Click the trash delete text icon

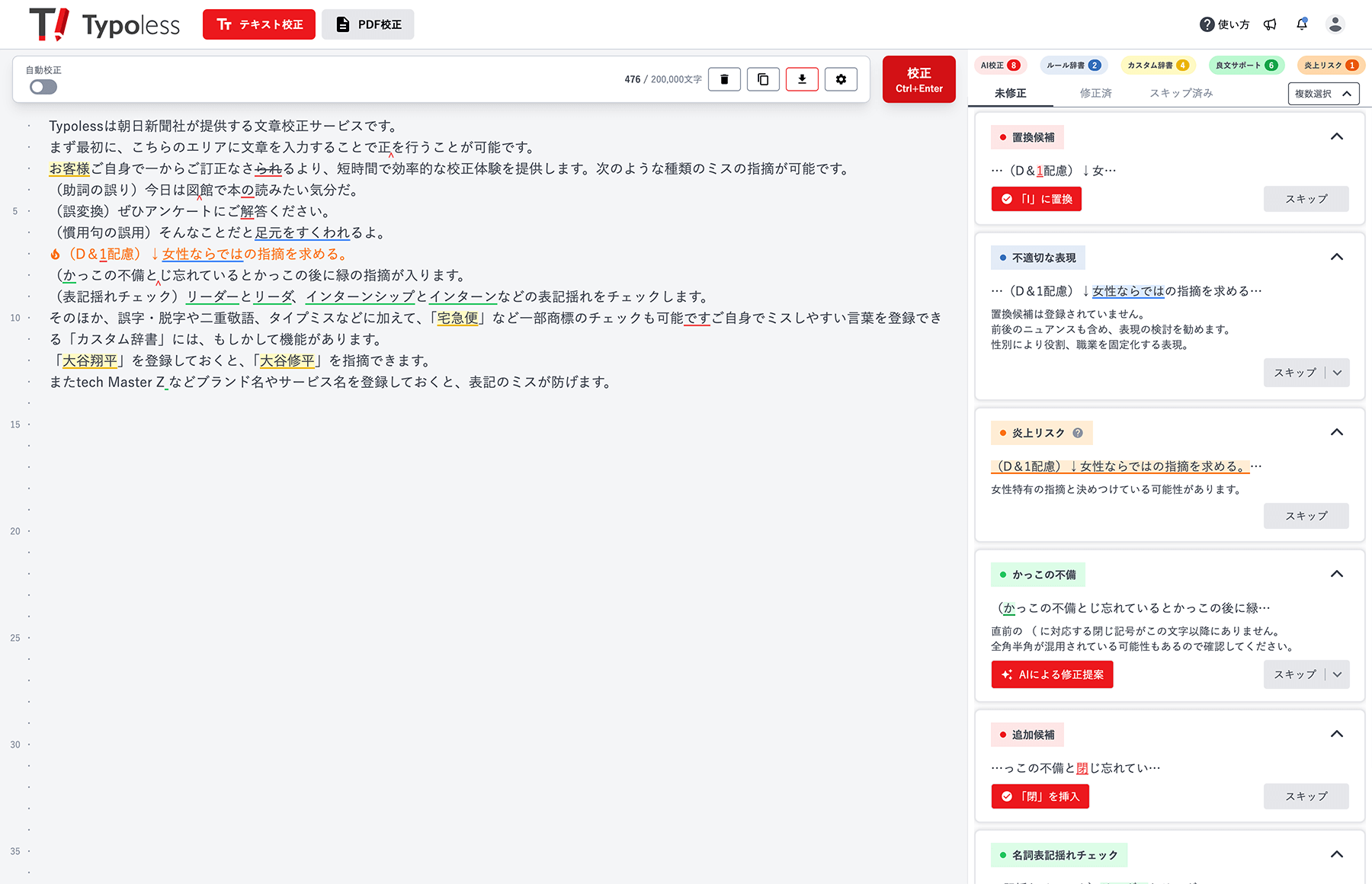tap(724, 79)
